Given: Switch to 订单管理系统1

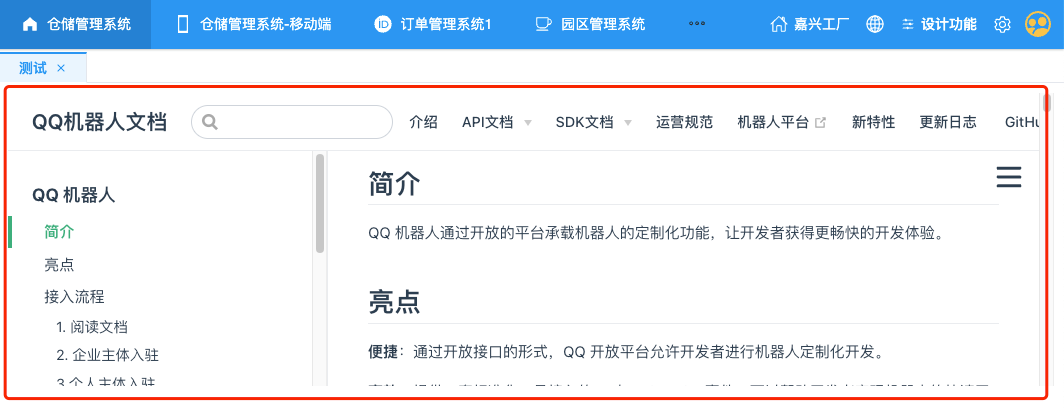Looking at the screenshot, I should [x=433, y=25].
